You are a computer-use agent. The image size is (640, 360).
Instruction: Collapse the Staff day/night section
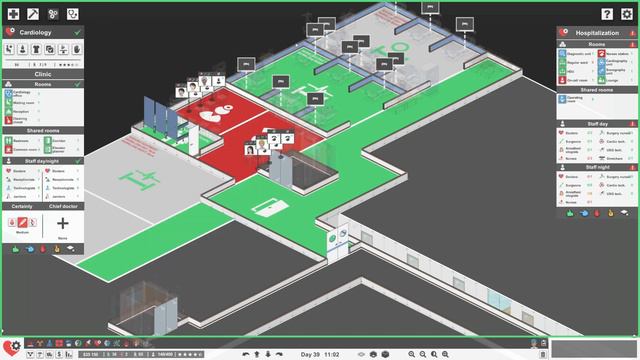[43, 161]
